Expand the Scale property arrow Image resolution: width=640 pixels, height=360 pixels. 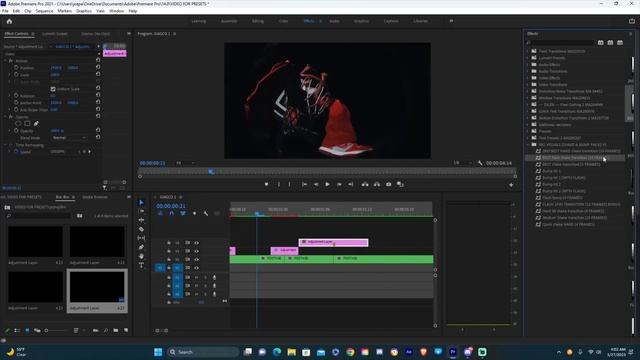point(10,75)
